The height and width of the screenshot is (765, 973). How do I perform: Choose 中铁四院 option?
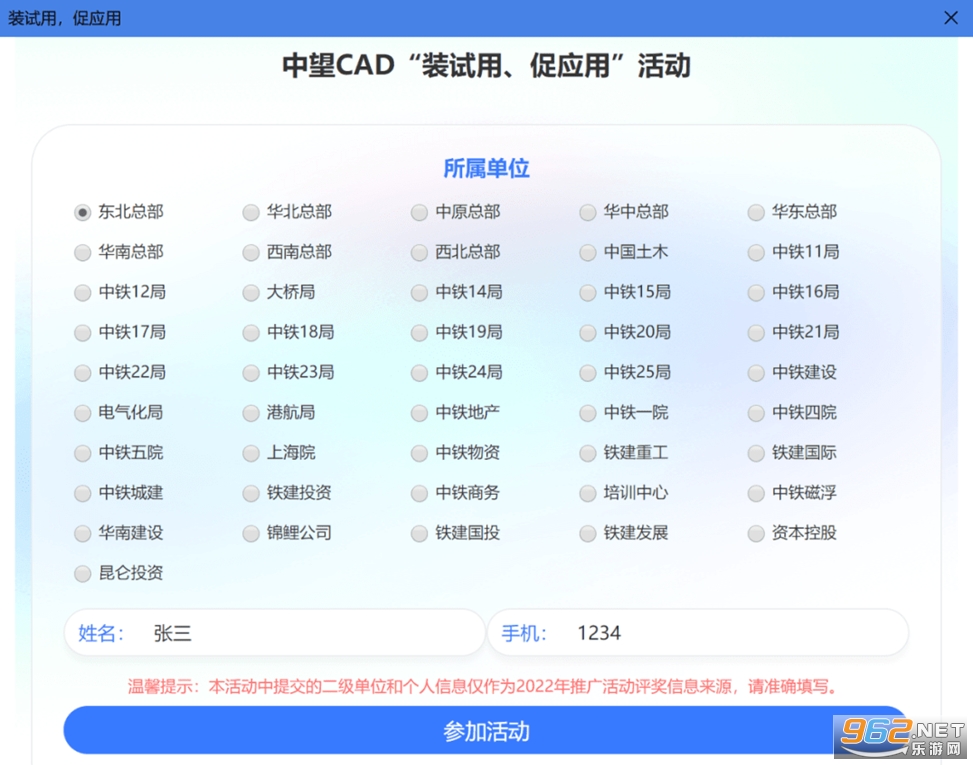point(756,413)
